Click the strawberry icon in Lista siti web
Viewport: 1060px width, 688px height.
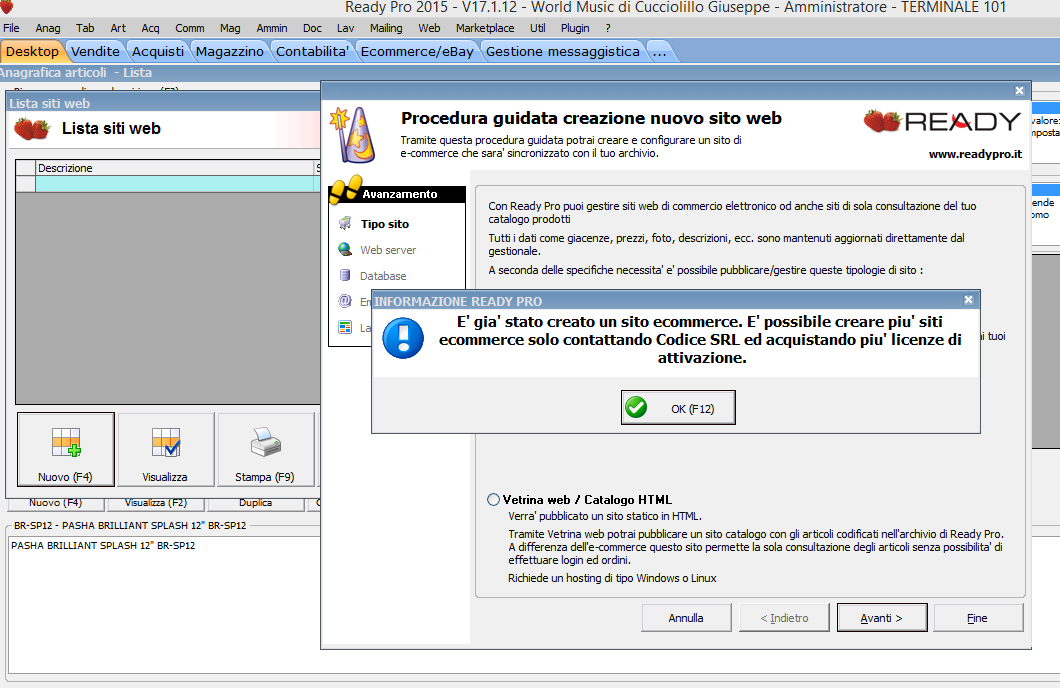point(32,128)
